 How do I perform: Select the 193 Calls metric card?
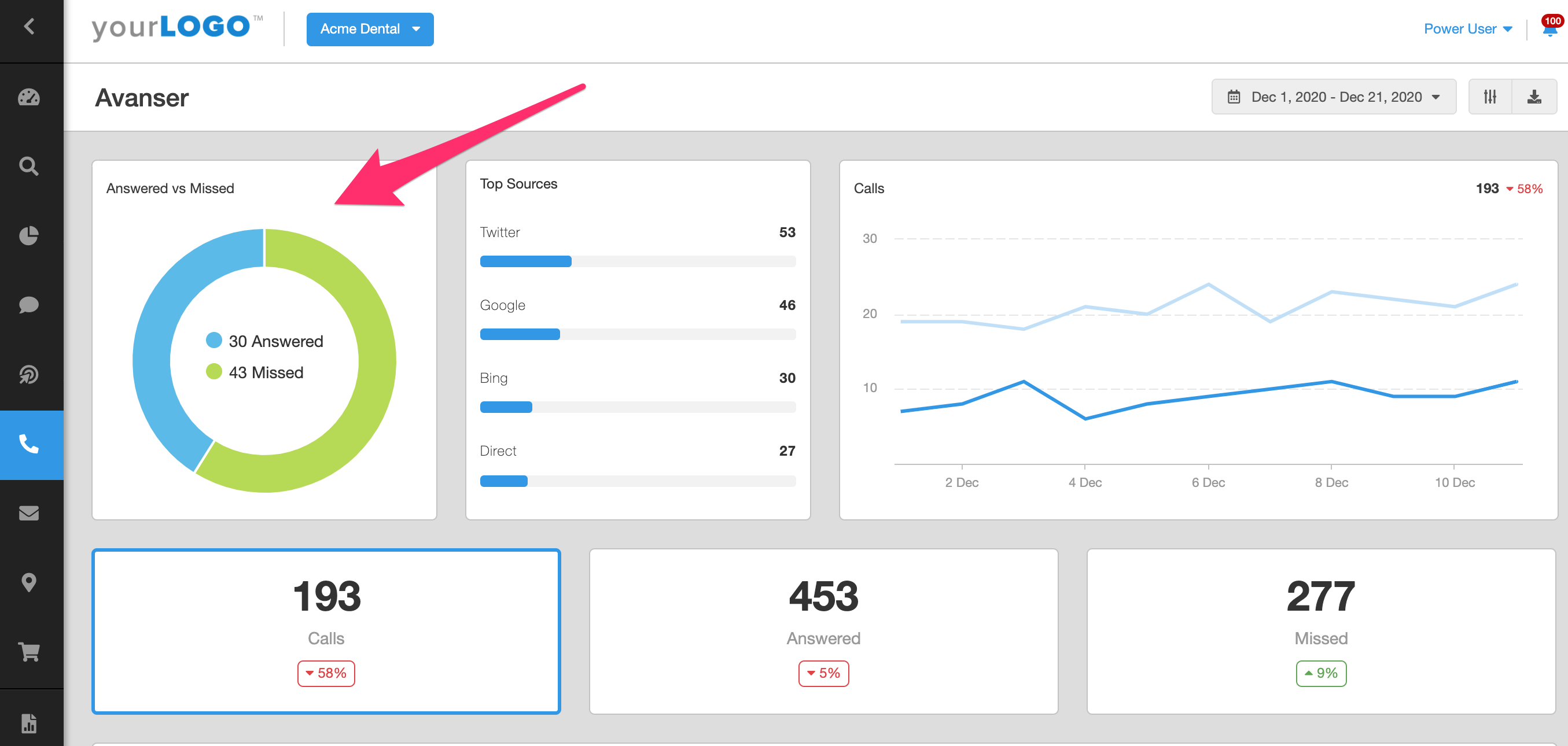click(x=326, y=631)
